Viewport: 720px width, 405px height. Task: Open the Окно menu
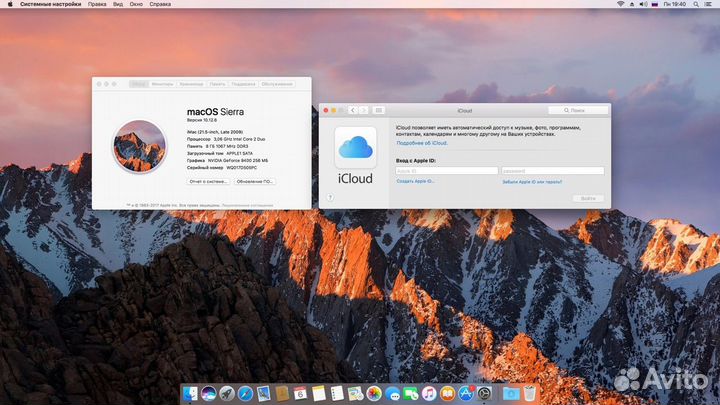click(136, 4)
